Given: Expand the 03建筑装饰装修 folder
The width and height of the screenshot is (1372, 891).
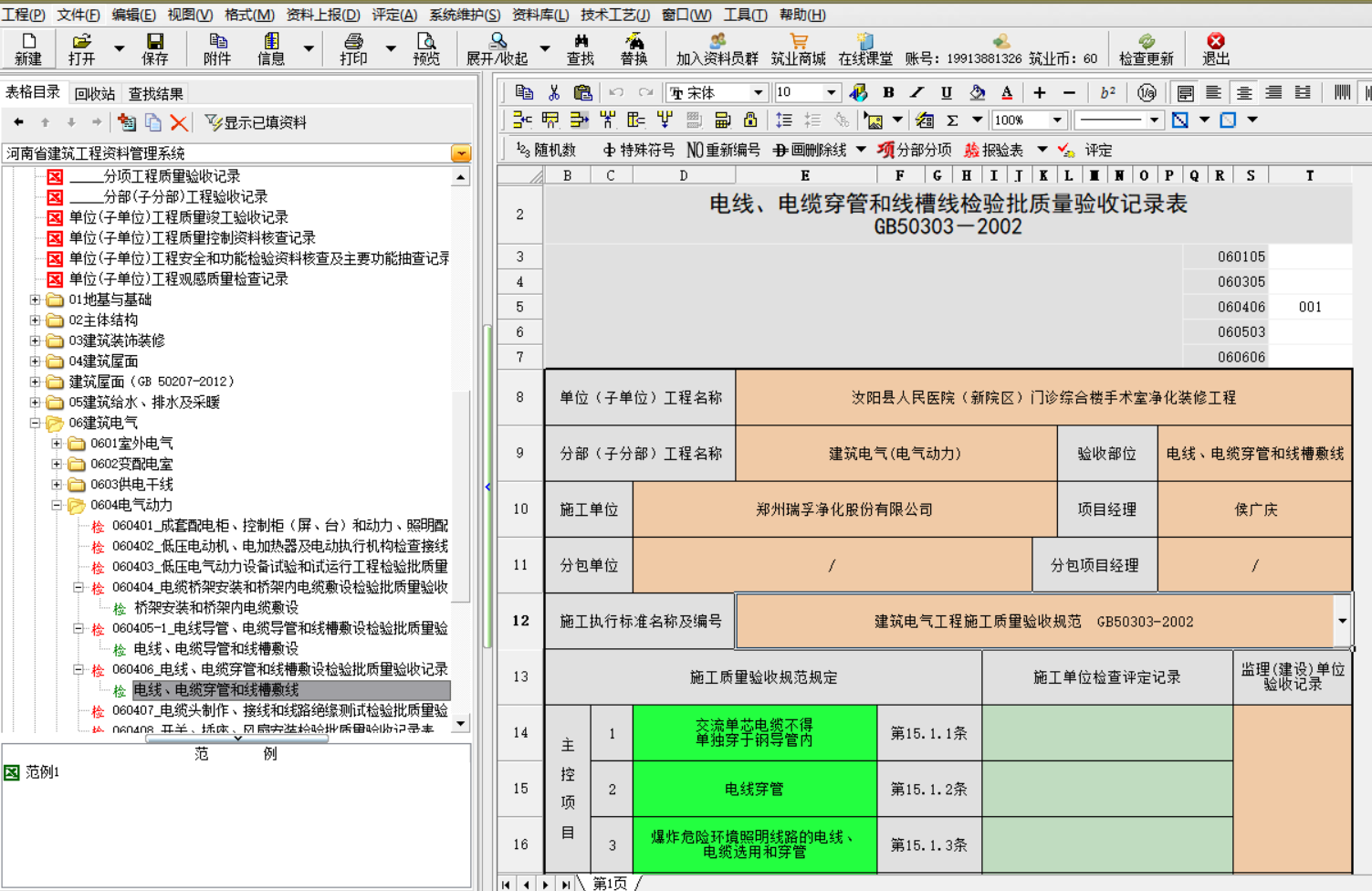Looking at the screenshot, I should pyautogui.click(x=35, y=341).
